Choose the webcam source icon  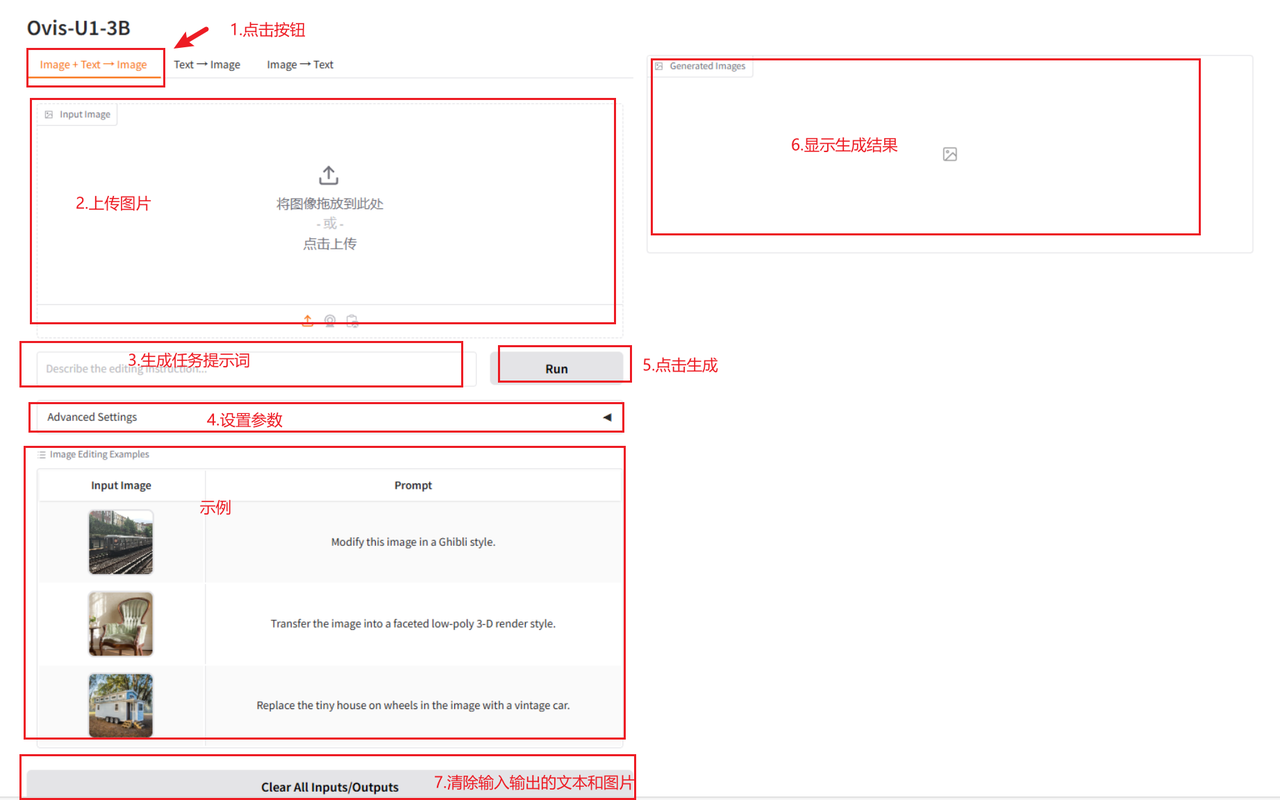click(330, 321)
